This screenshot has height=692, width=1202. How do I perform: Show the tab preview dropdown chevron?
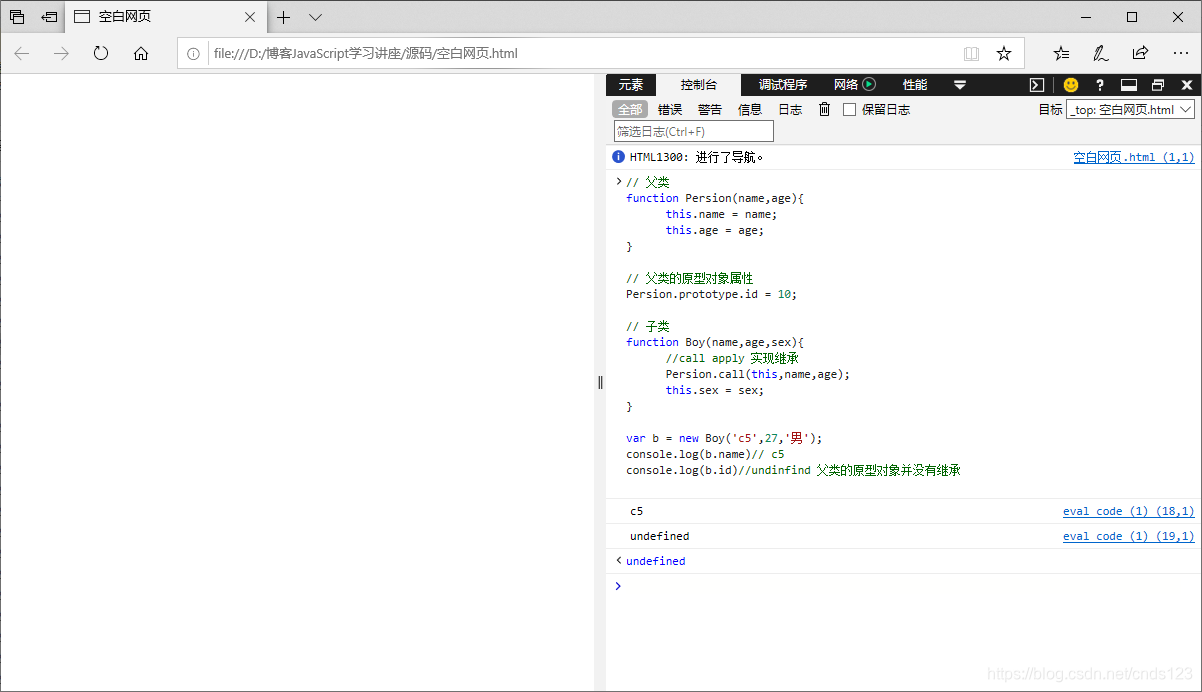pos(315,17)
